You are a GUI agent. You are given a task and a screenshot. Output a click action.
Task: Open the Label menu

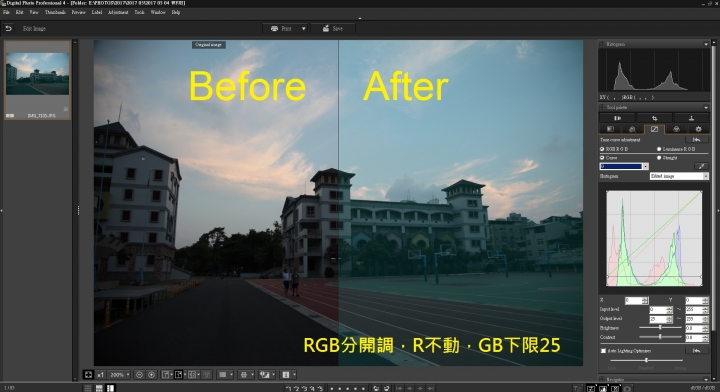[x=97, y=12]
